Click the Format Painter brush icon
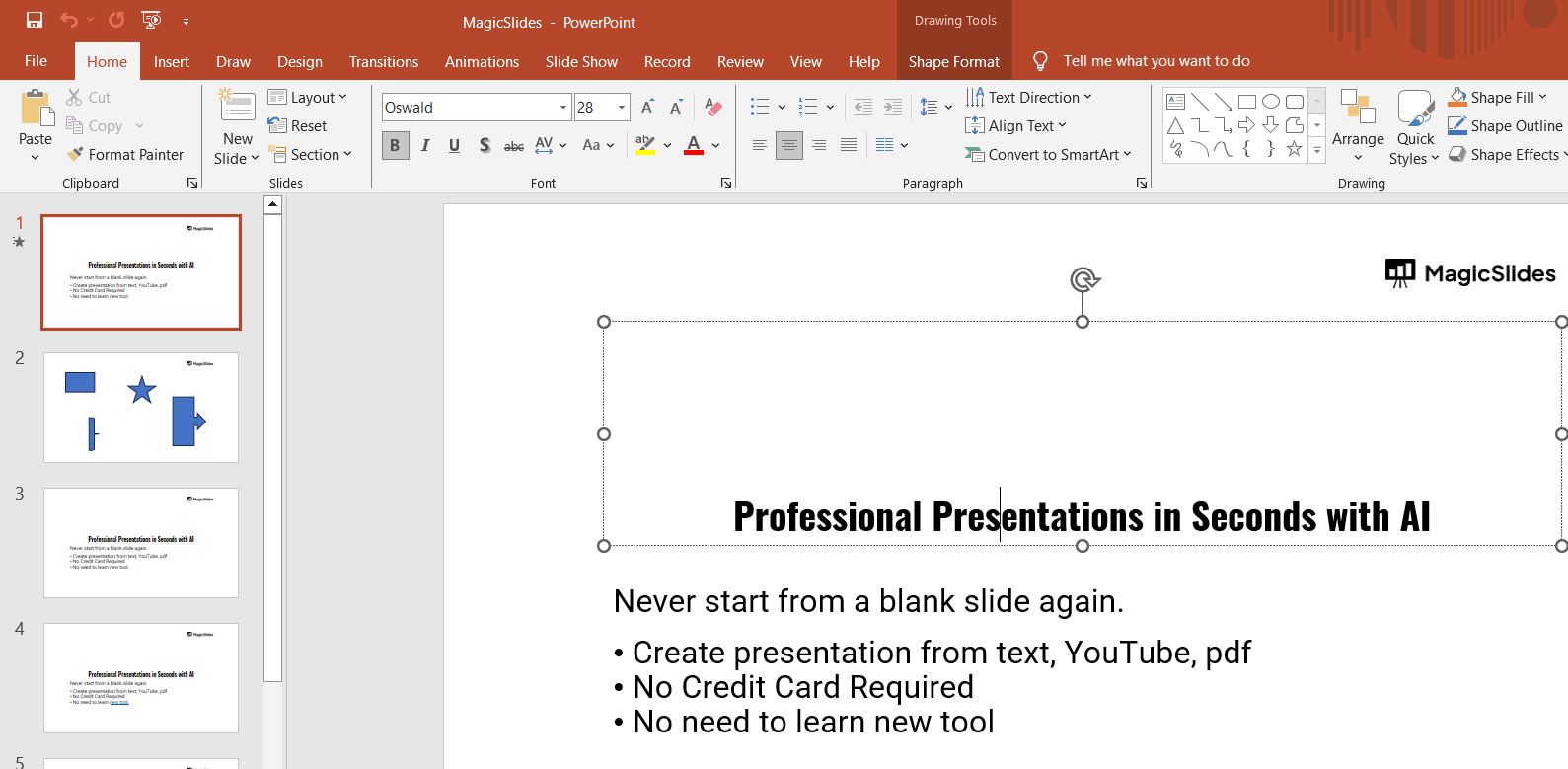Screen dimensions: 1568x769 click(75, 154)
